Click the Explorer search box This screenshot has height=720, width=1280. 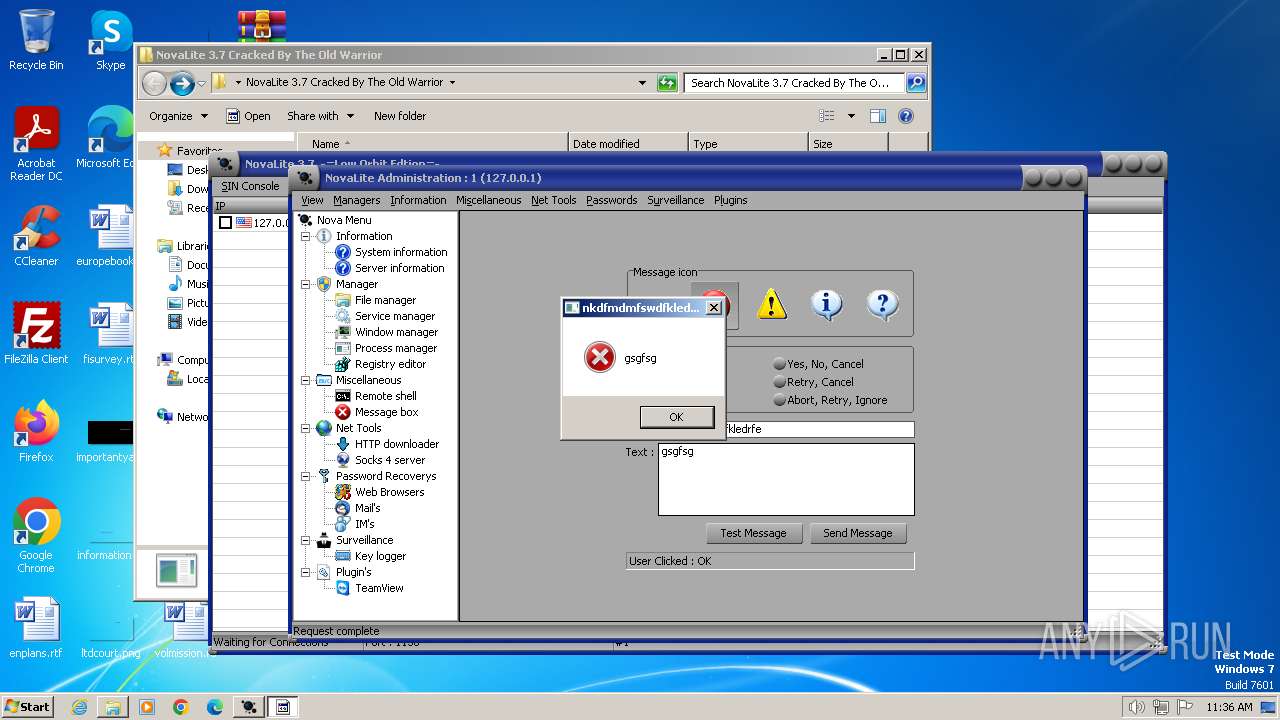pyautogui.click(x=794, y=83)
